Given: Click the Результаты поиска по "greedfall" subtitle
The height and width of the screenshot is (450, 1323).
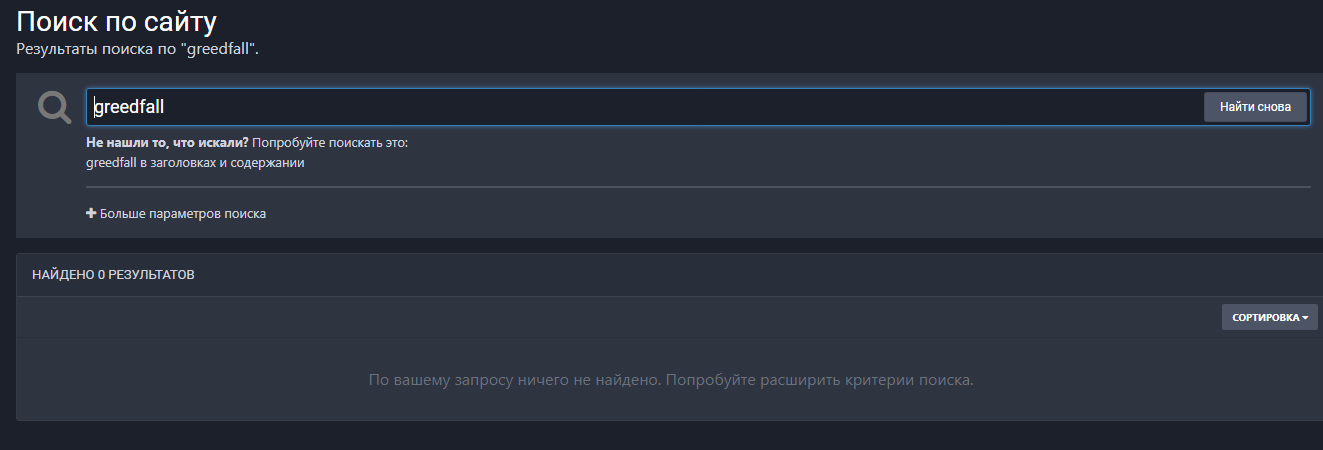Looking at the screenshot, I should pyautogui.click(x=138, y=48).
